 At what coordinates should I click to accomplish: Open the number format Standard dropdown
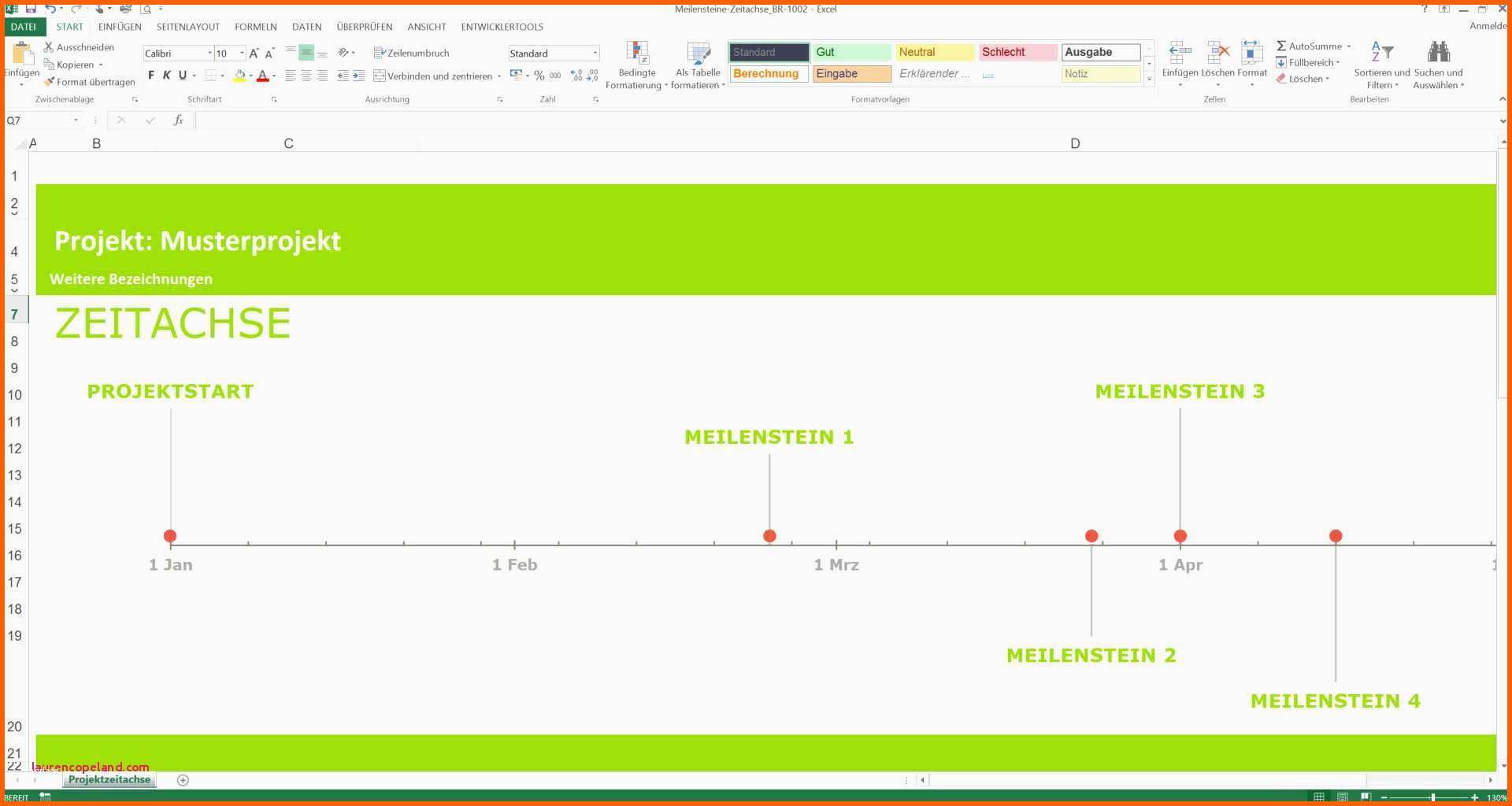tap(595, 53)
